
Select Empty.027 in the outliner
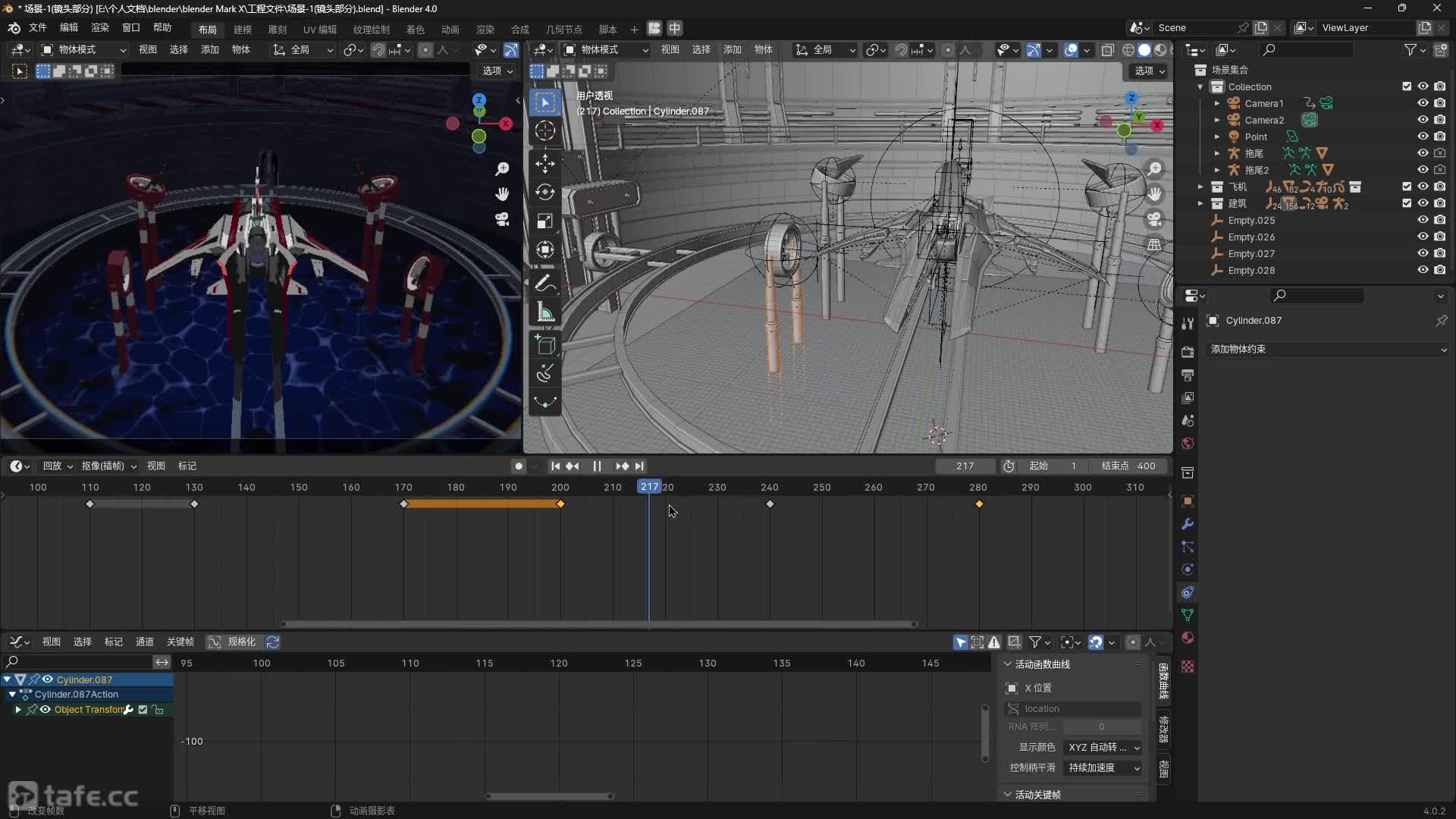click(1251, 254)
